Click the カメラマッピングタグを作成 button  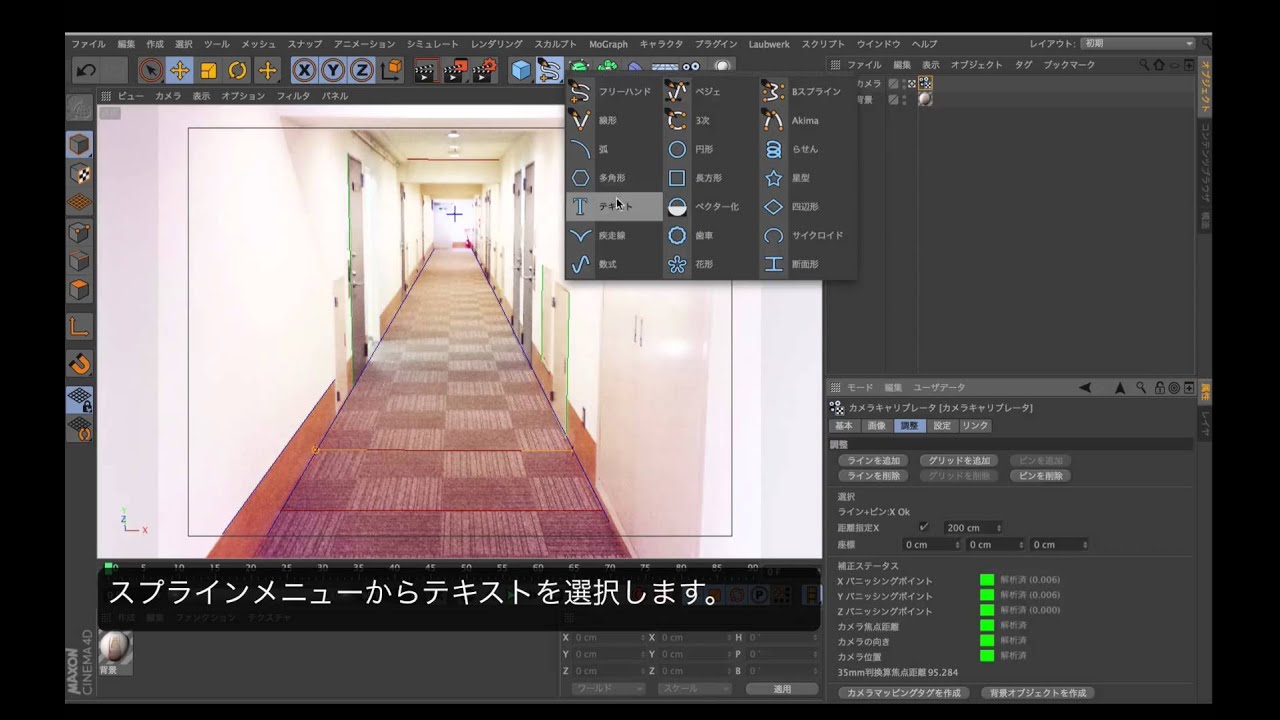(x=903, y=692)
